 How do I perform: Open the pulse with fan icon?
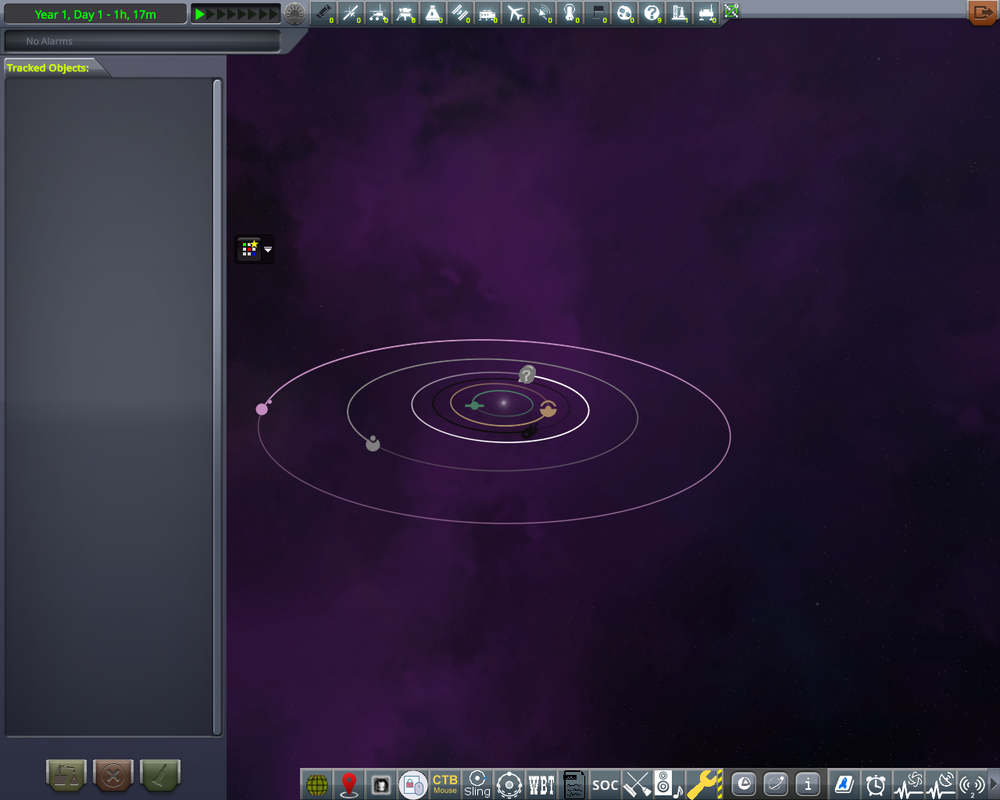point(908,785)
